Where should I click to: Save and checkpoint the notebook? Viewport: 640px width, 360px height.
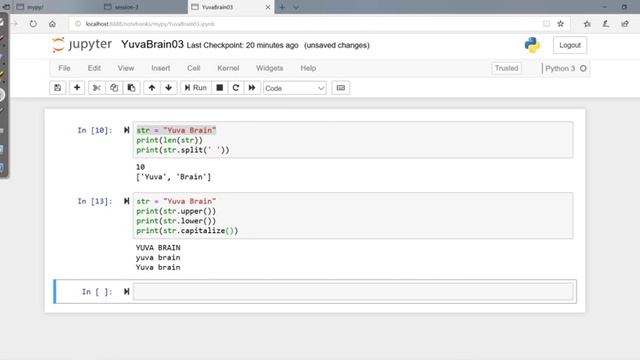(x=58, y=88)
